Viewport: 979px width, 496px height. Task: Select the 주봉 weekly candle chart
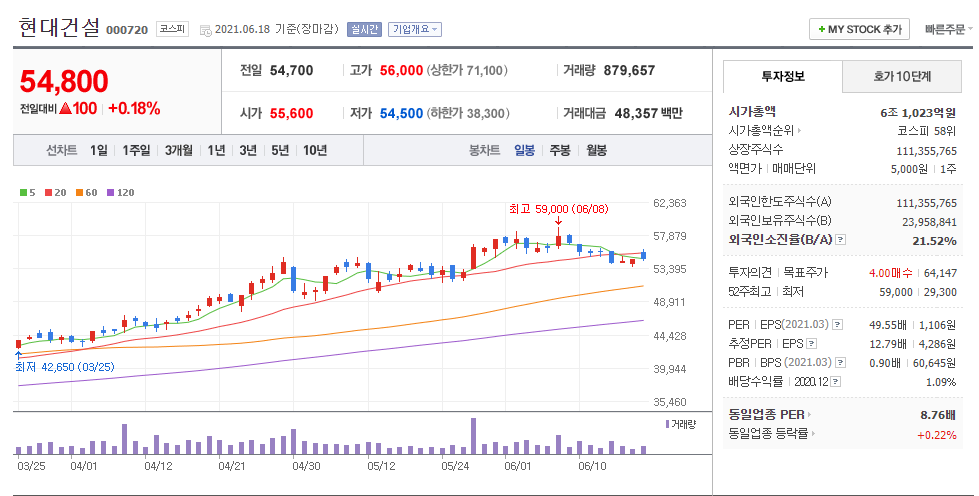(x=560, y=151)
